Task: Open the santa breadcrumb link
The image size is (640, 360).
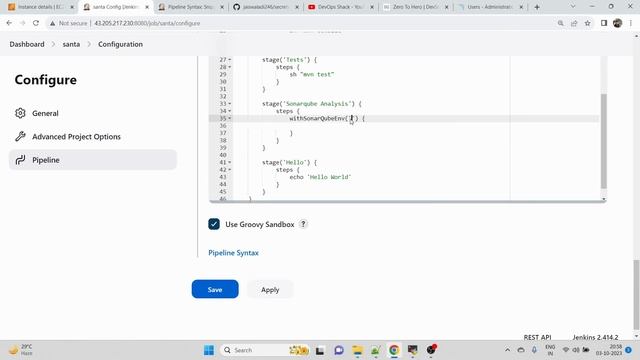Action: tap(71, 44)
